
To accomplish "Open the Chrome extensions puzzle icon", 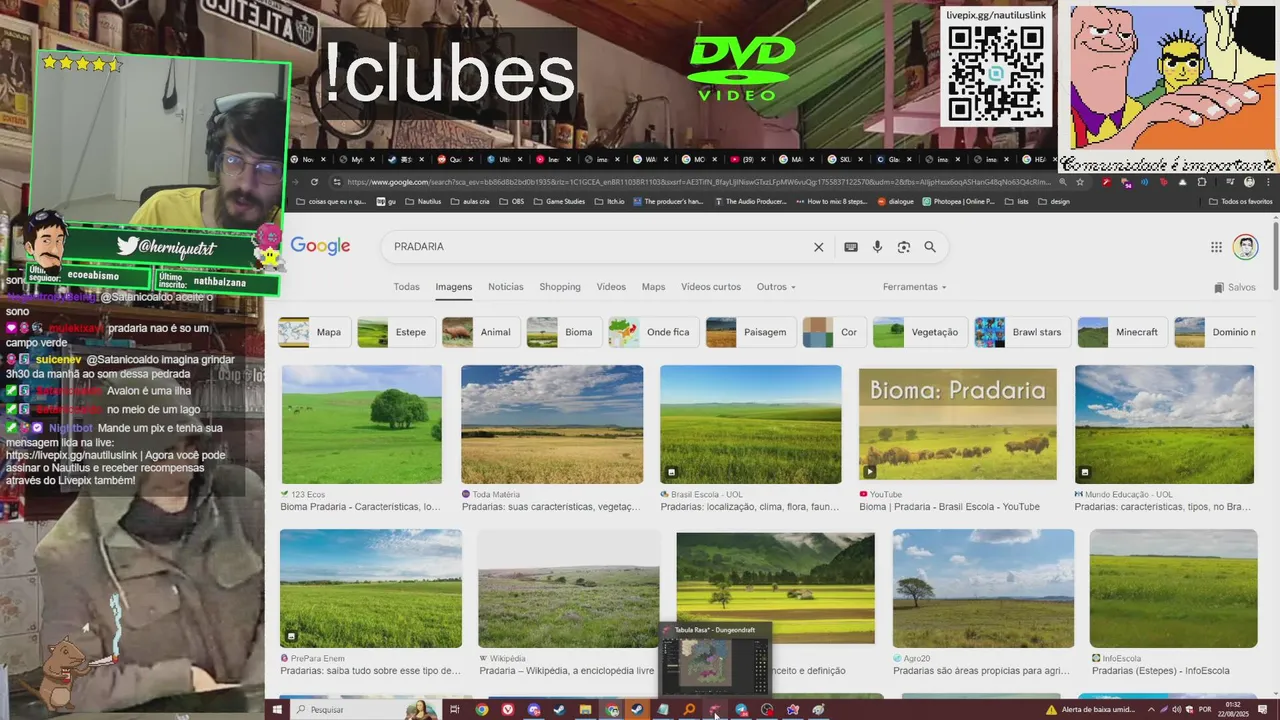I will (1202, 182).
